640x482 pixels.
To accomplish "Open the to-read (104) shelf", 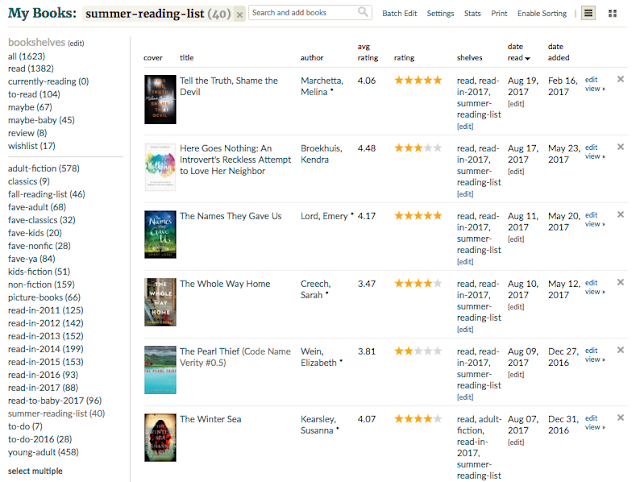I will point(33,94).
